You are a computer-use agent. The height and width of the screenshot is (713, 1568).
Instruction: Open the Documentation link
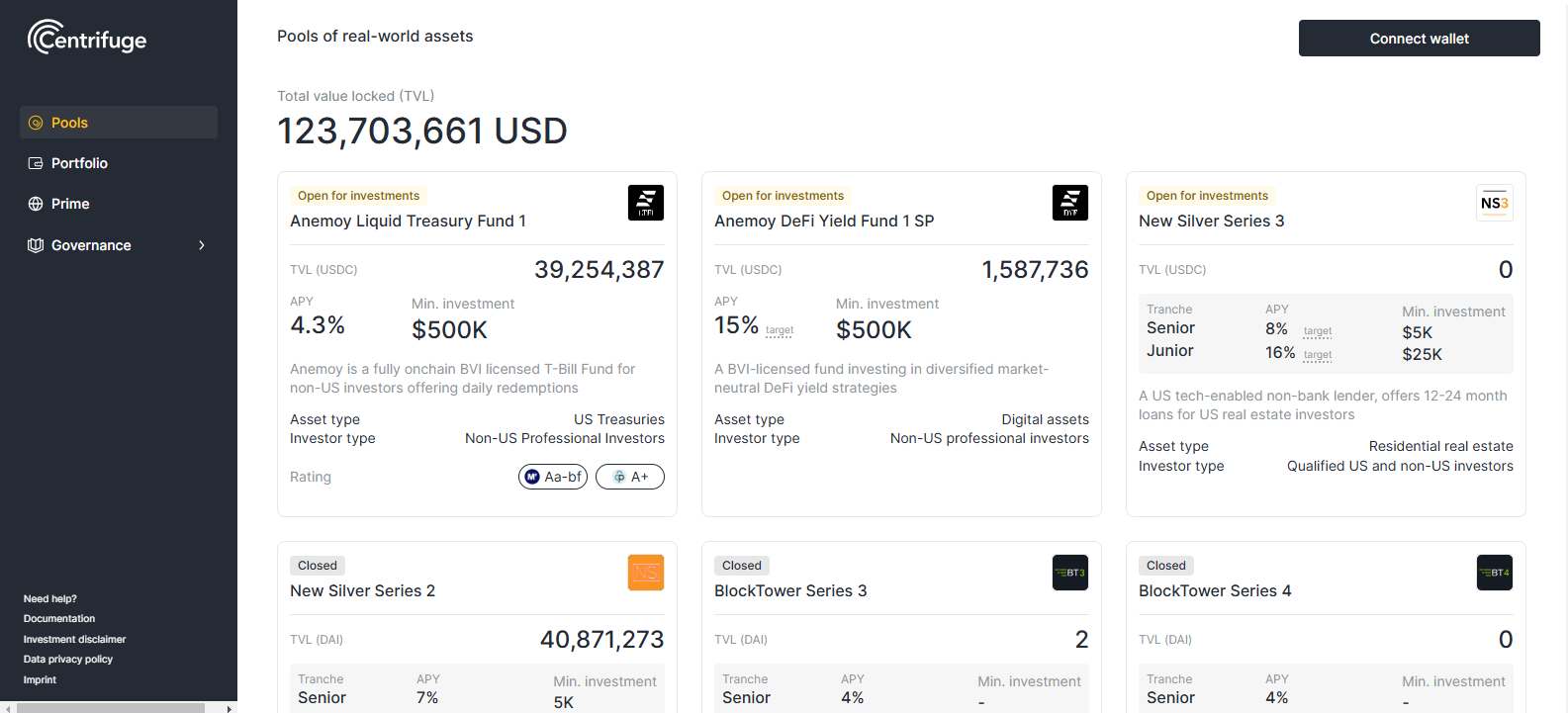pos(59,618)
